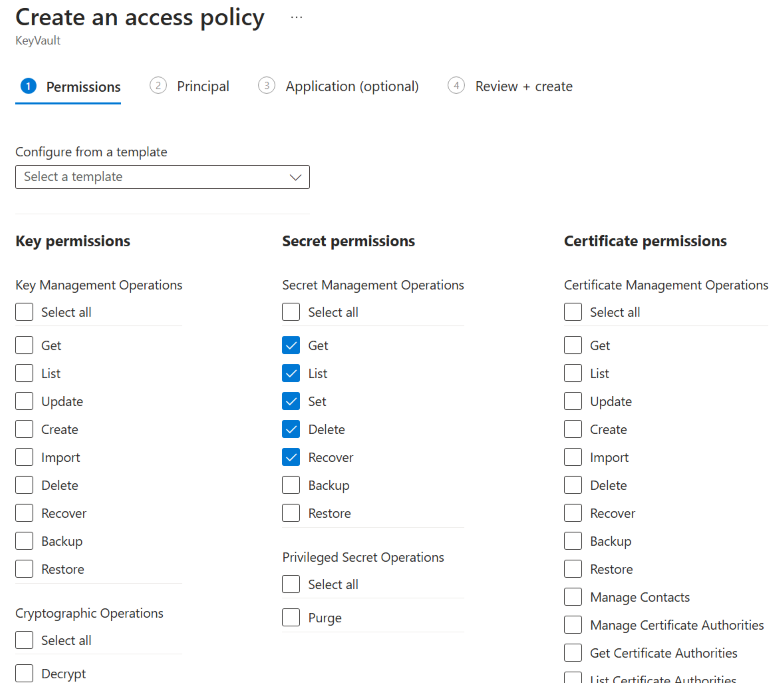
Task: Open the ellipsis menu beside page title
Action: click(296, 18)
